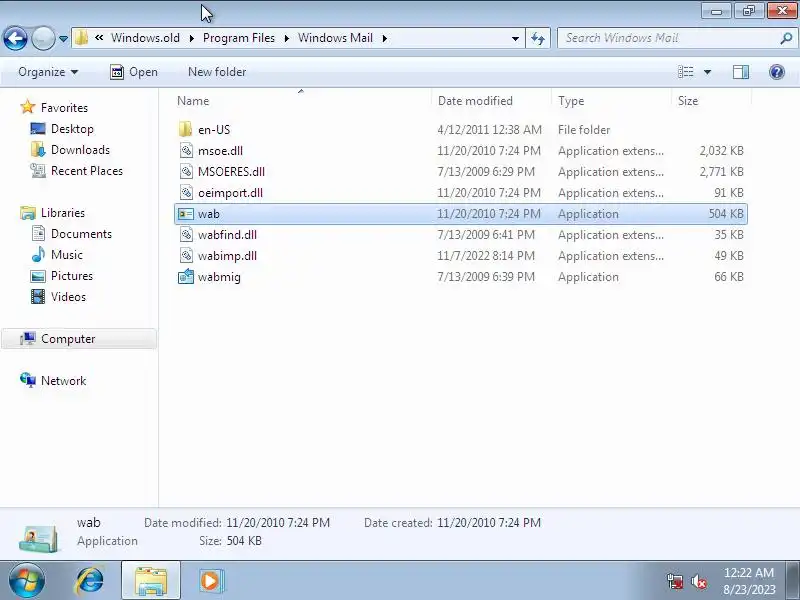Open the address bar history dropdown

coord(515,38)
